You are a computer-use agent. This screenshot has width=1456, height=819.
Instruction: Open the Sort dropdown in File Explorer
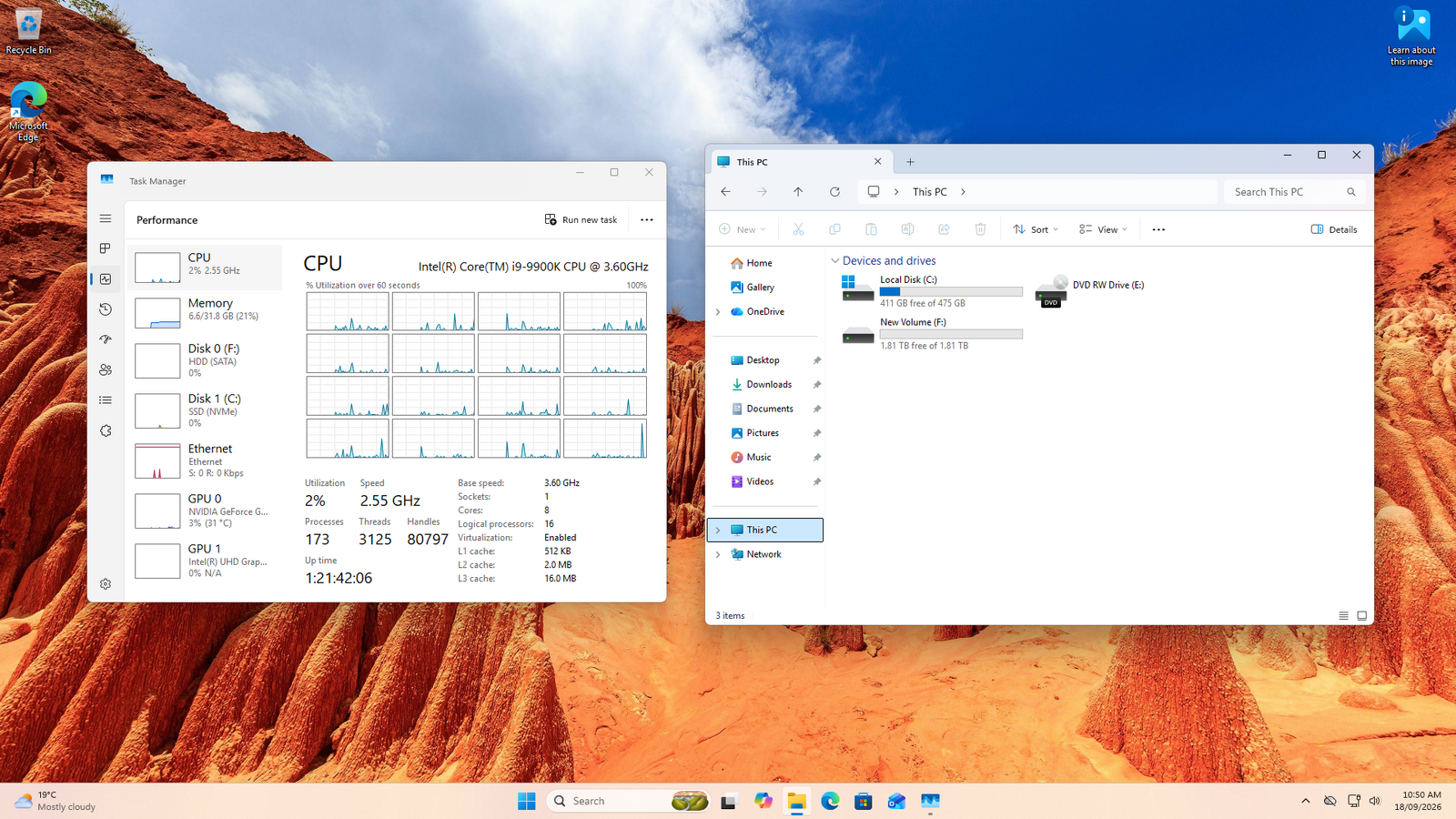pyautogui.click(x=1036, y=229)
